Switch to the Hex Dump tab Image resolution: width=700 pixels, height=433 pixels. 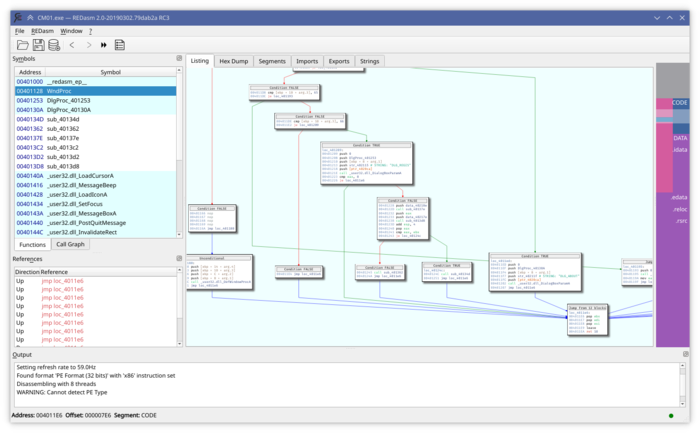click(233, 61)
